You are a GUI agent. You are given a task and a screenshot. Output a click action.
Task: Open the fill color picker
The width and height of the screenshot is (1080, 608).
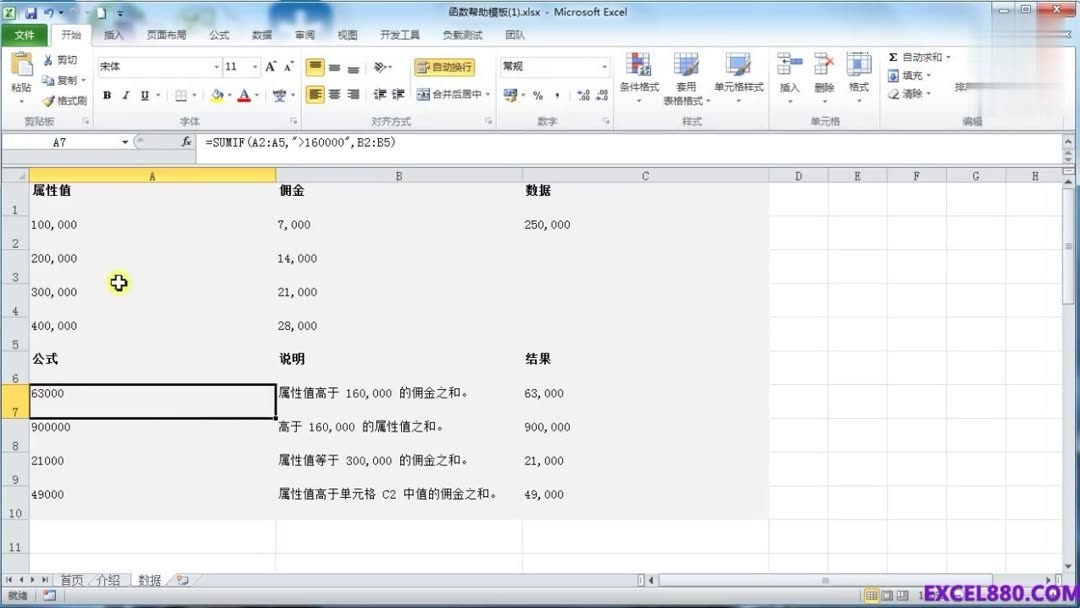click(216, 94)
